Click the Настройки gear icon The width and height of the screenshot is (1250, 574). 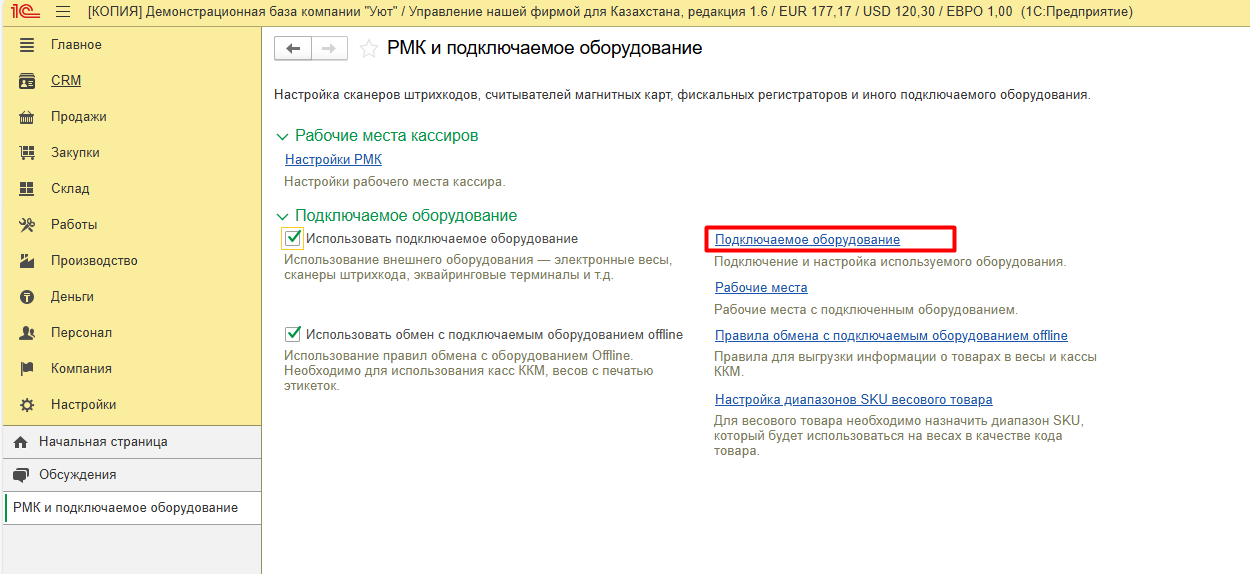coord(28,405)
